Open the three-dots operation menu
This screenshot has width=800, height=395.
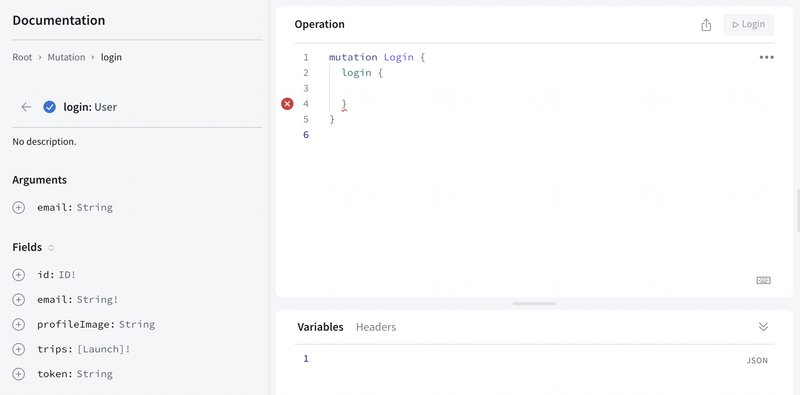[x=766, y=57]
